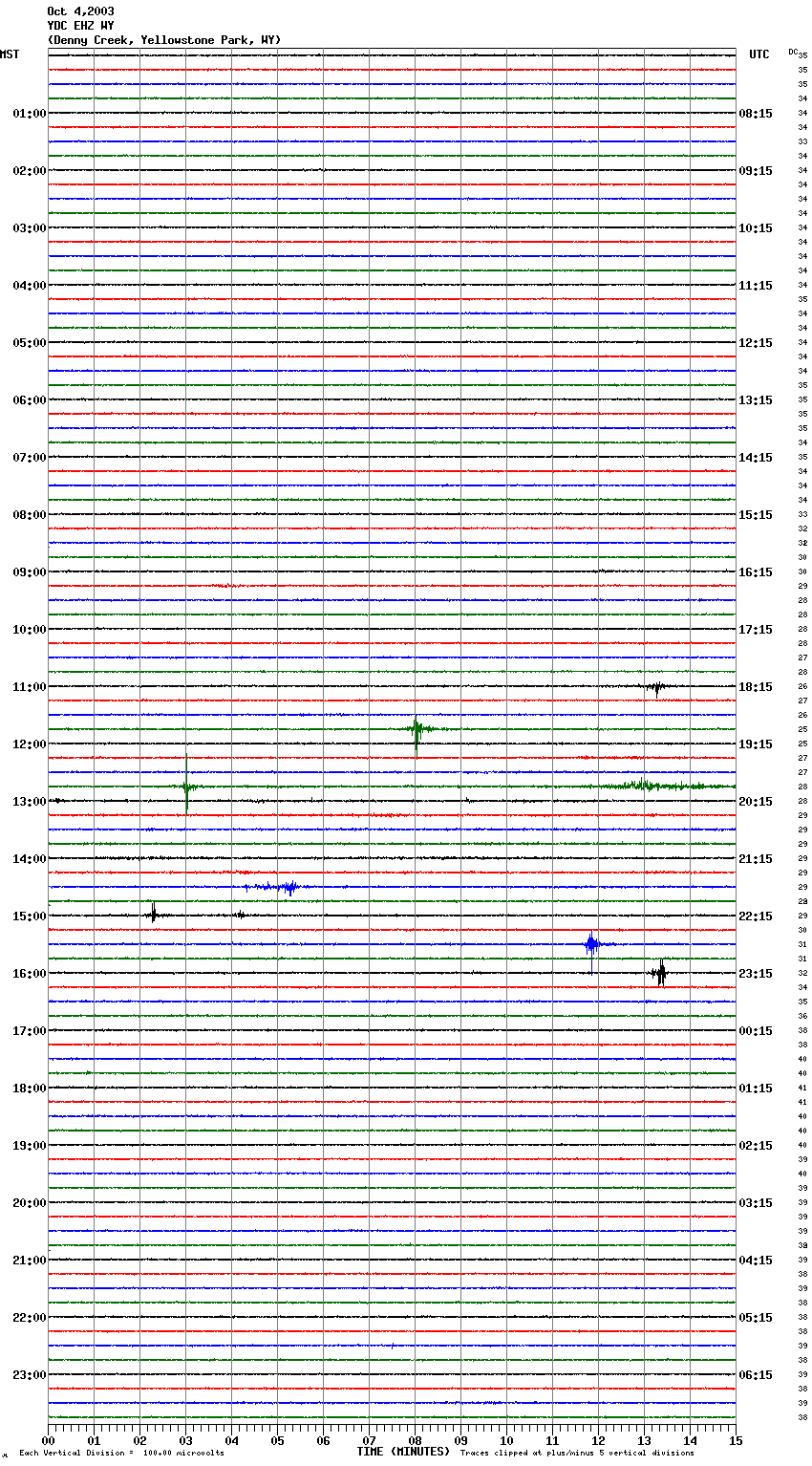Click the '(Denny Creek, Yellowstone Park, WY)' location label
The height and width of the screenshot is (1466, 812).
tap(164, 40)
